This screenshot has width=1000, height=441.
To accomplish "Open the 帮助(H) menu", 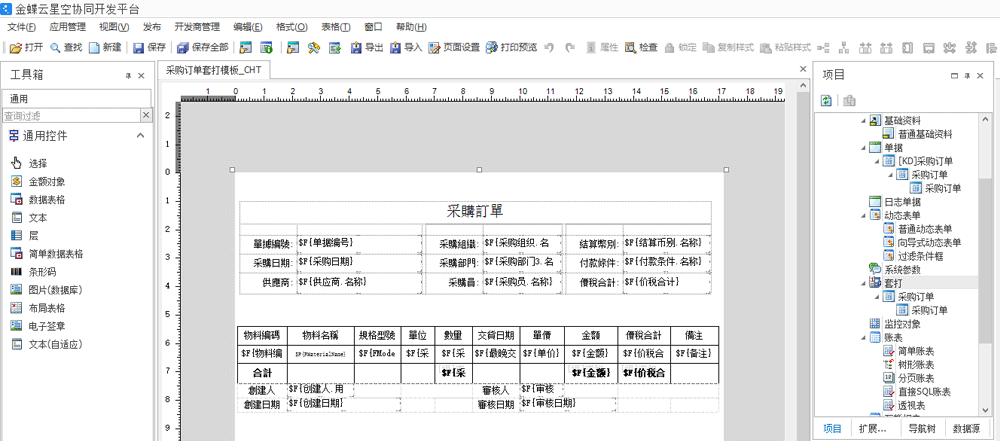I will pyautogui.click(x=411, y=27).
